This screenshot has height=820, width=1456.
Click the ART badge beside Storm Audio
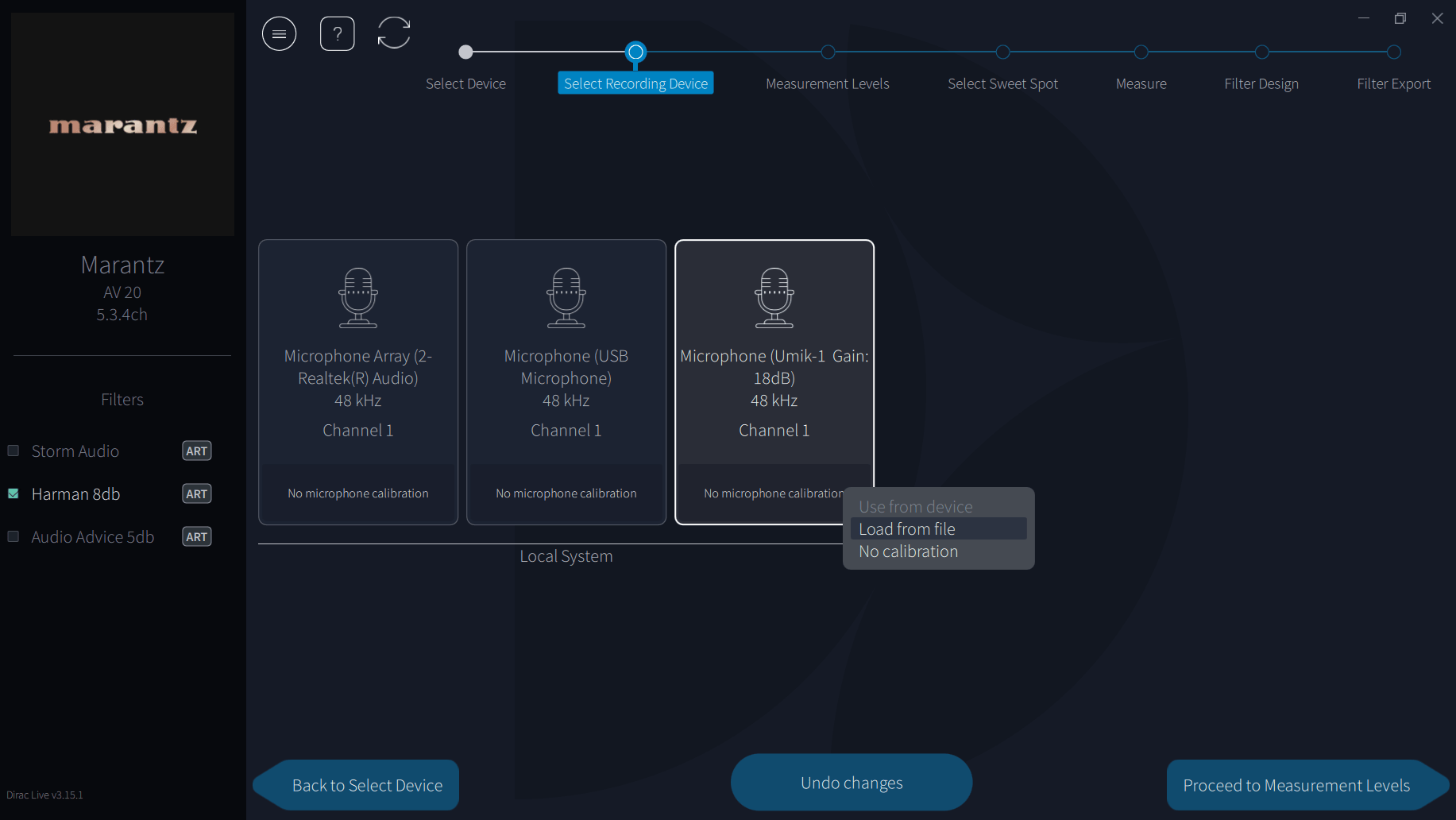pos(197,451)
